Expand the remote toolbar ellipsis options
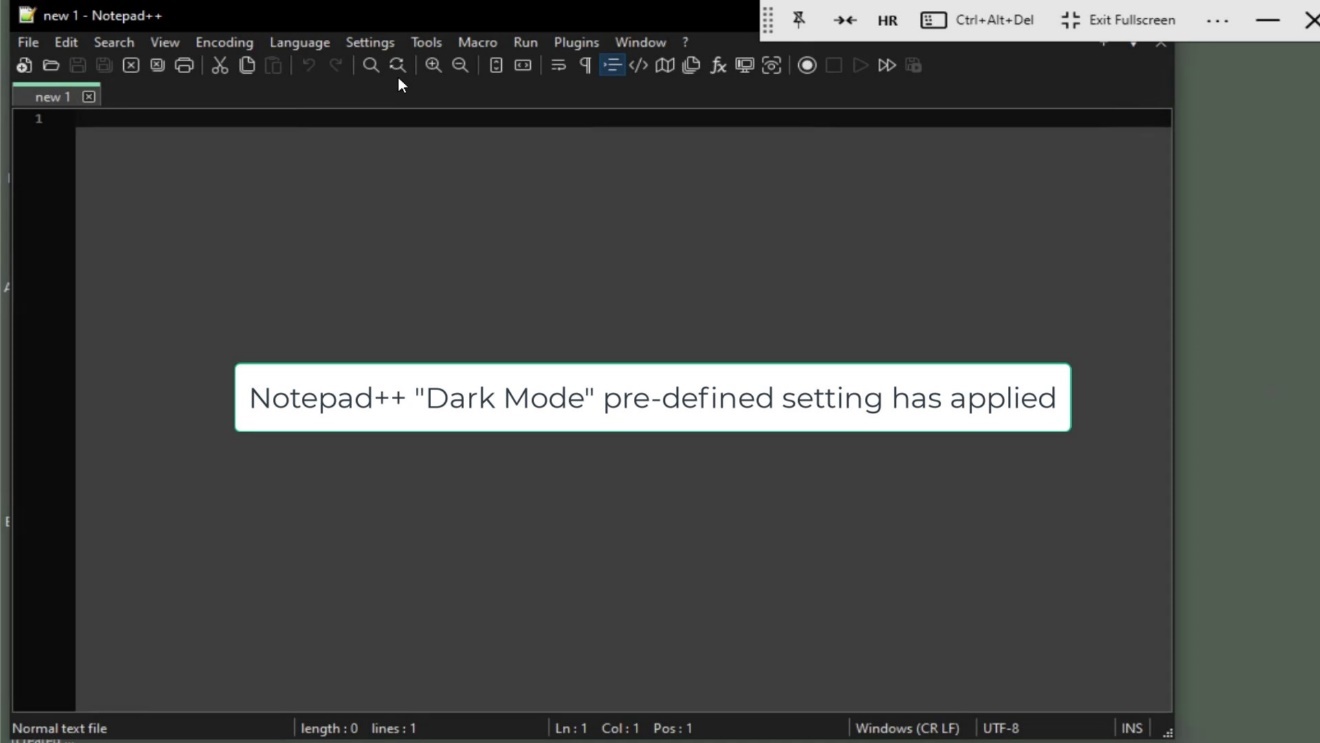The height and width of the screenshot is (743, 1320). (1216, 20)
